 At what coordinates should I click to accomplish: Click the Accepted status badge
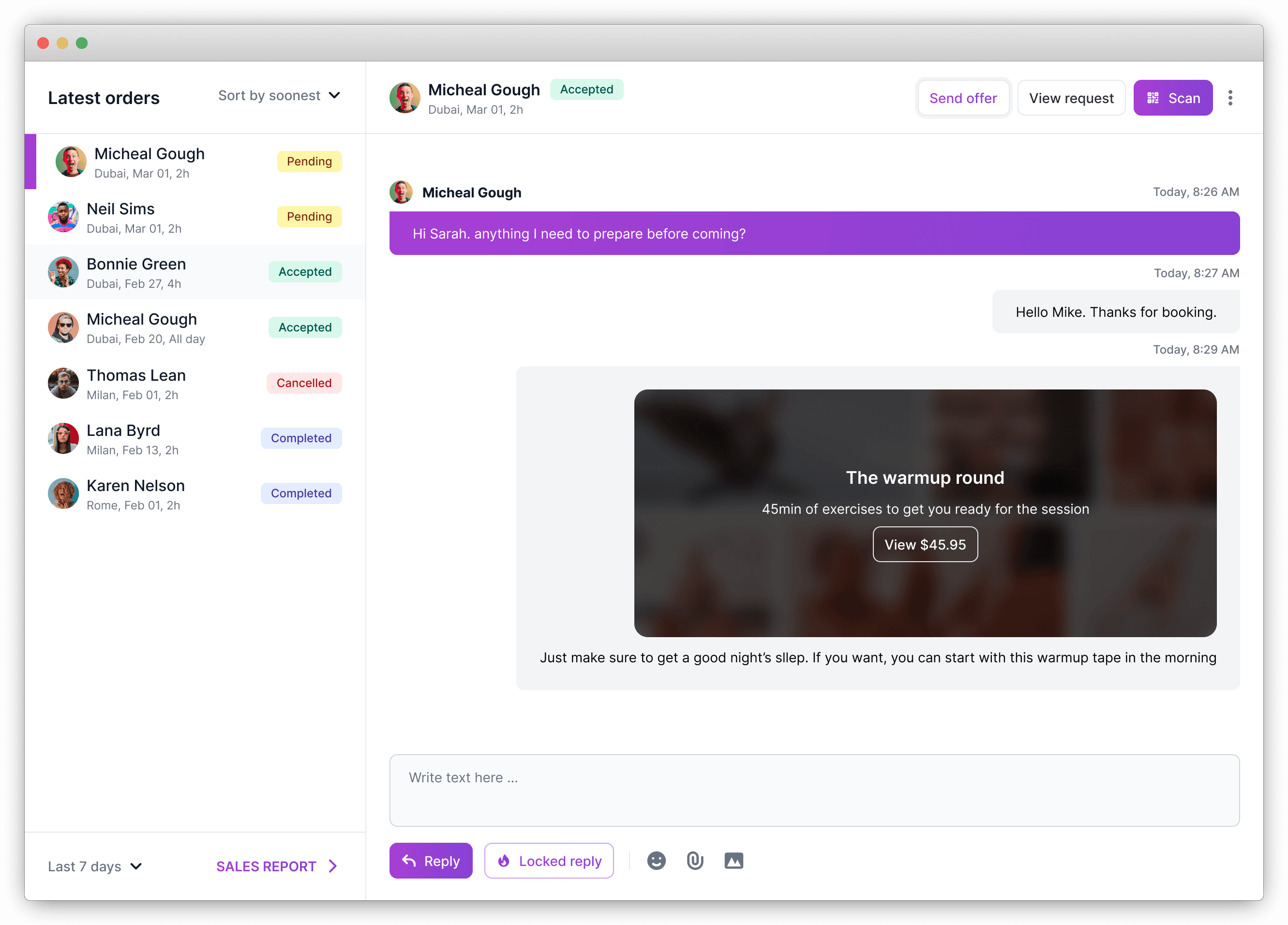[x=587, y=89]
